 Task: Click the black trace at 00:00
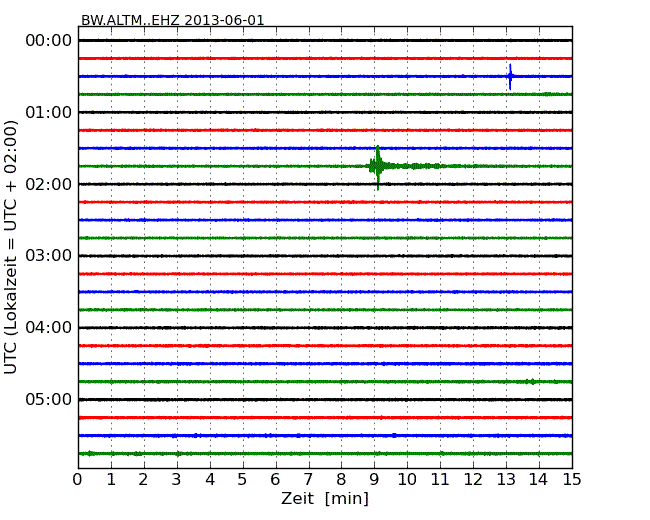[325, 41]
